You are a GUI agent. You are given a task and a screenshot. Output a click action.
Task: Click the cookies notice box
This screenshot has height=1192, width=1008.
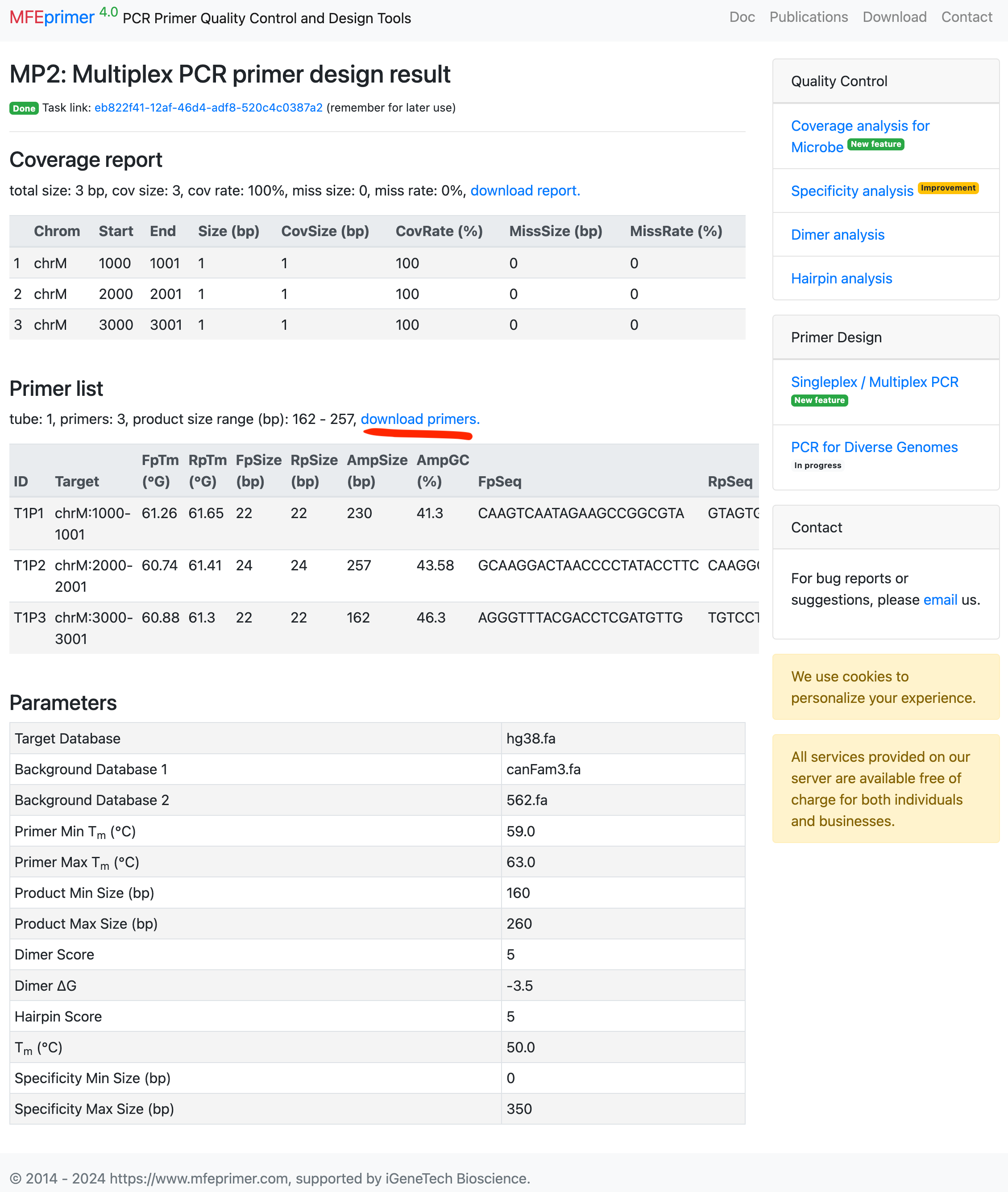pyautogui.click(x=885, y=687)
